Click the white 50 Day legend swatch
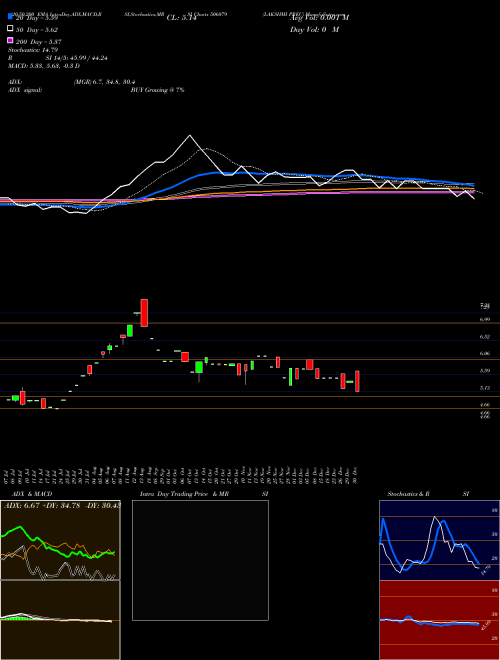 (x=10, y=29)
